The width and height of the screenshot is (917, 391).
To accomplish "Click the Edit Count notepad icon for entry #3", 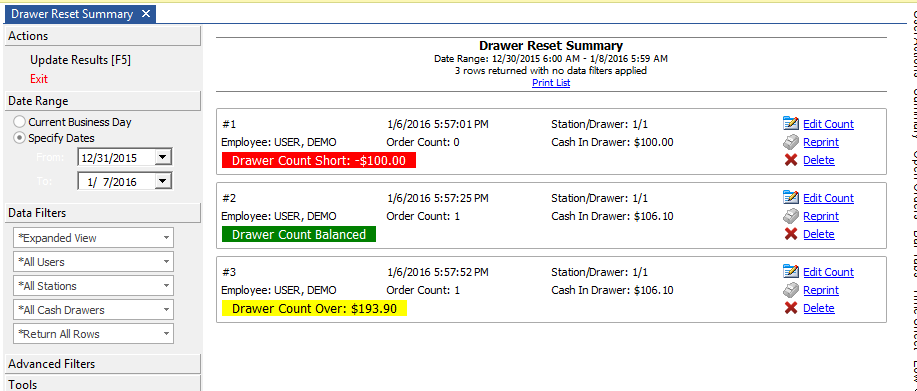I will (x=790, y=271).
